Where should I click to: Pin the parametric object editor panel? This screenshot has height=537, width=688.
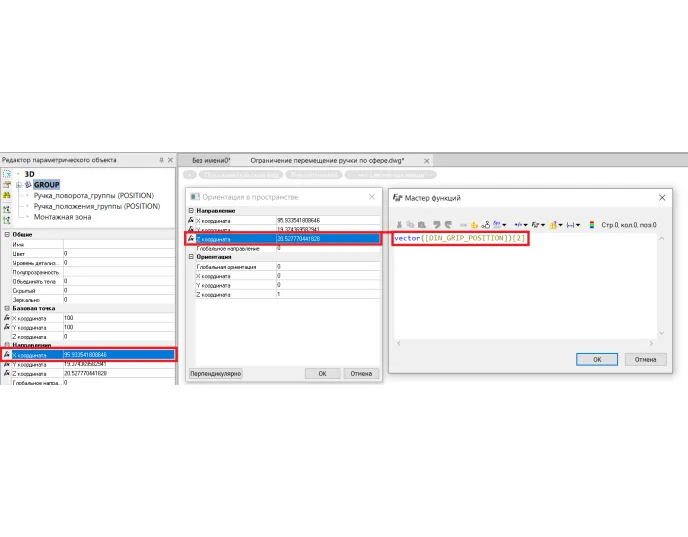(x=161, y=160)
